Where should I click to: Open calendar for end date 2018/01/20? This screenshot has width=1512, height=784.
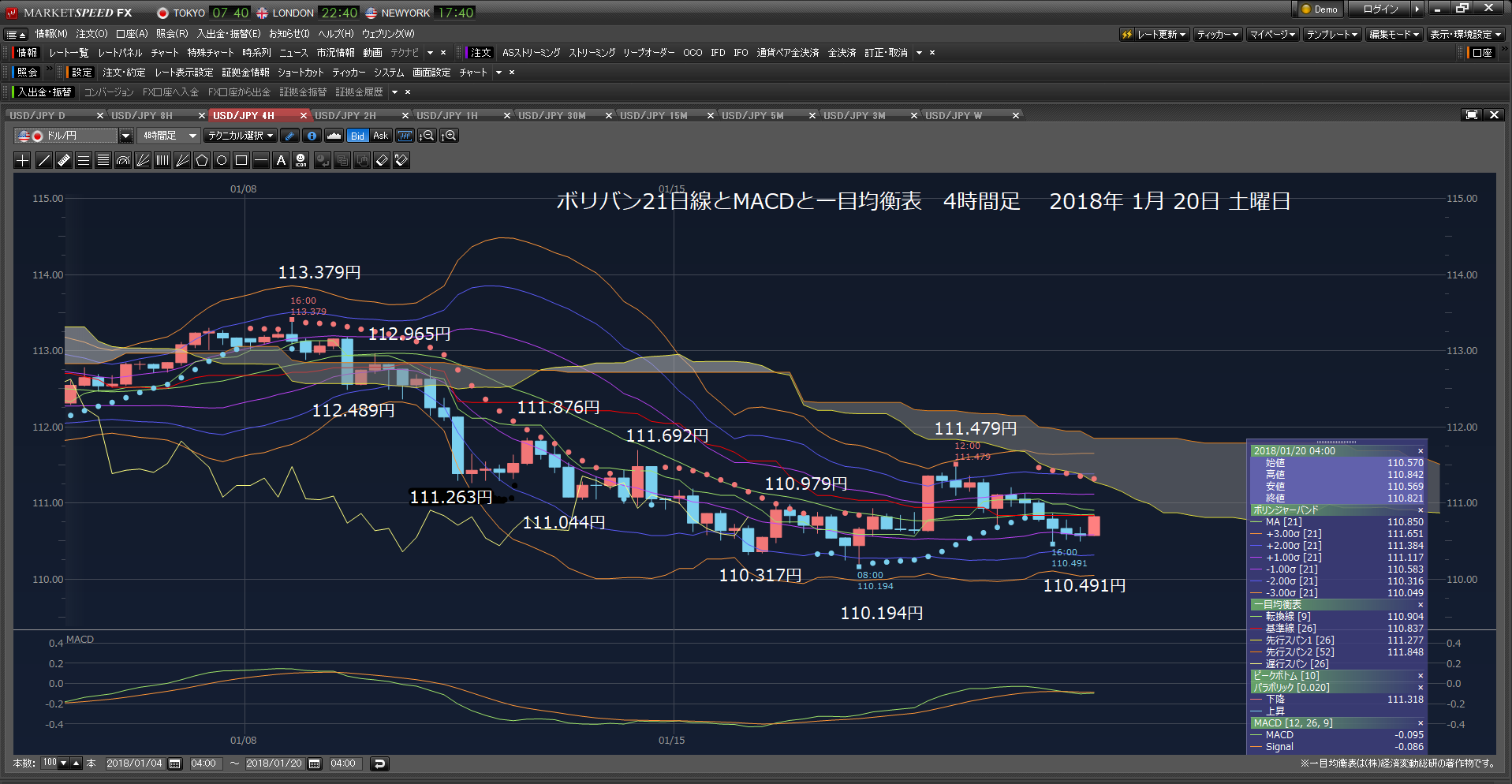click(x=315, y=763)
